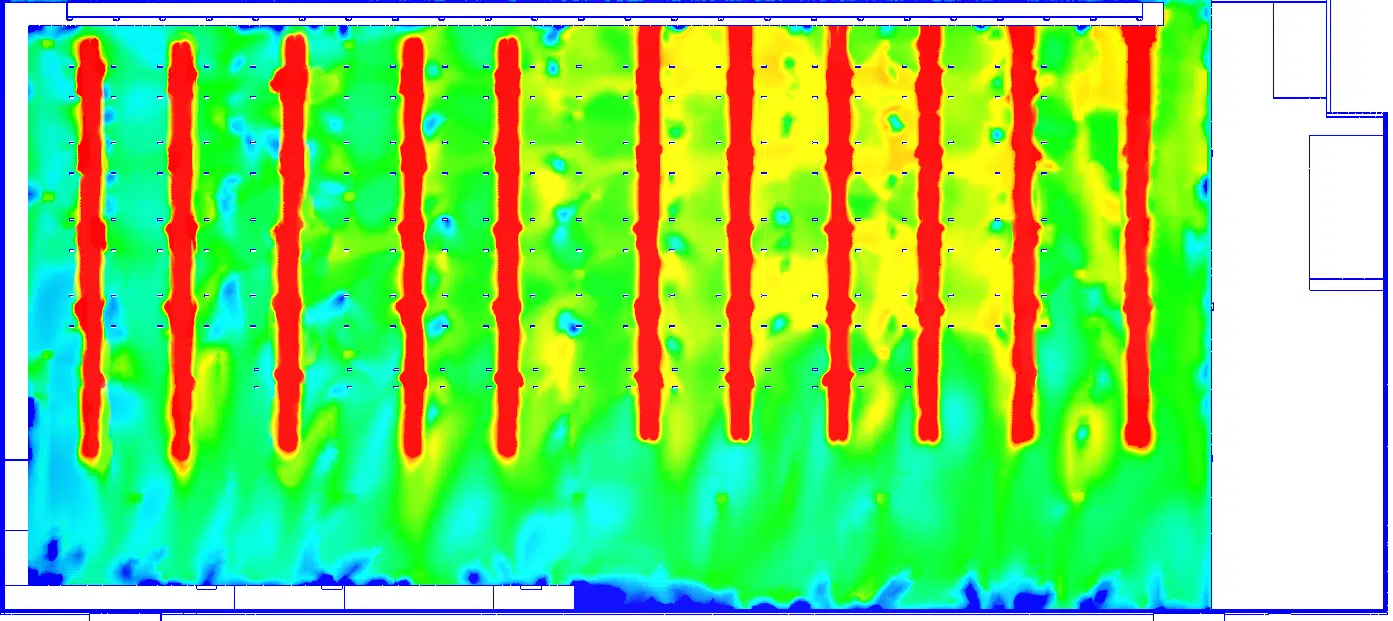Select the sixth red strip from the left
This screenshot has height=621, width=1393.
tap(649, 233)
